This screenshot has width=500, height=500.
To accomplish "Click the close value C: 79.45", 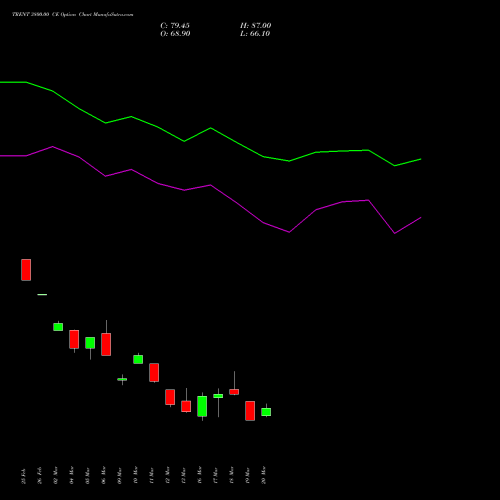I will [x=175, y=26].
